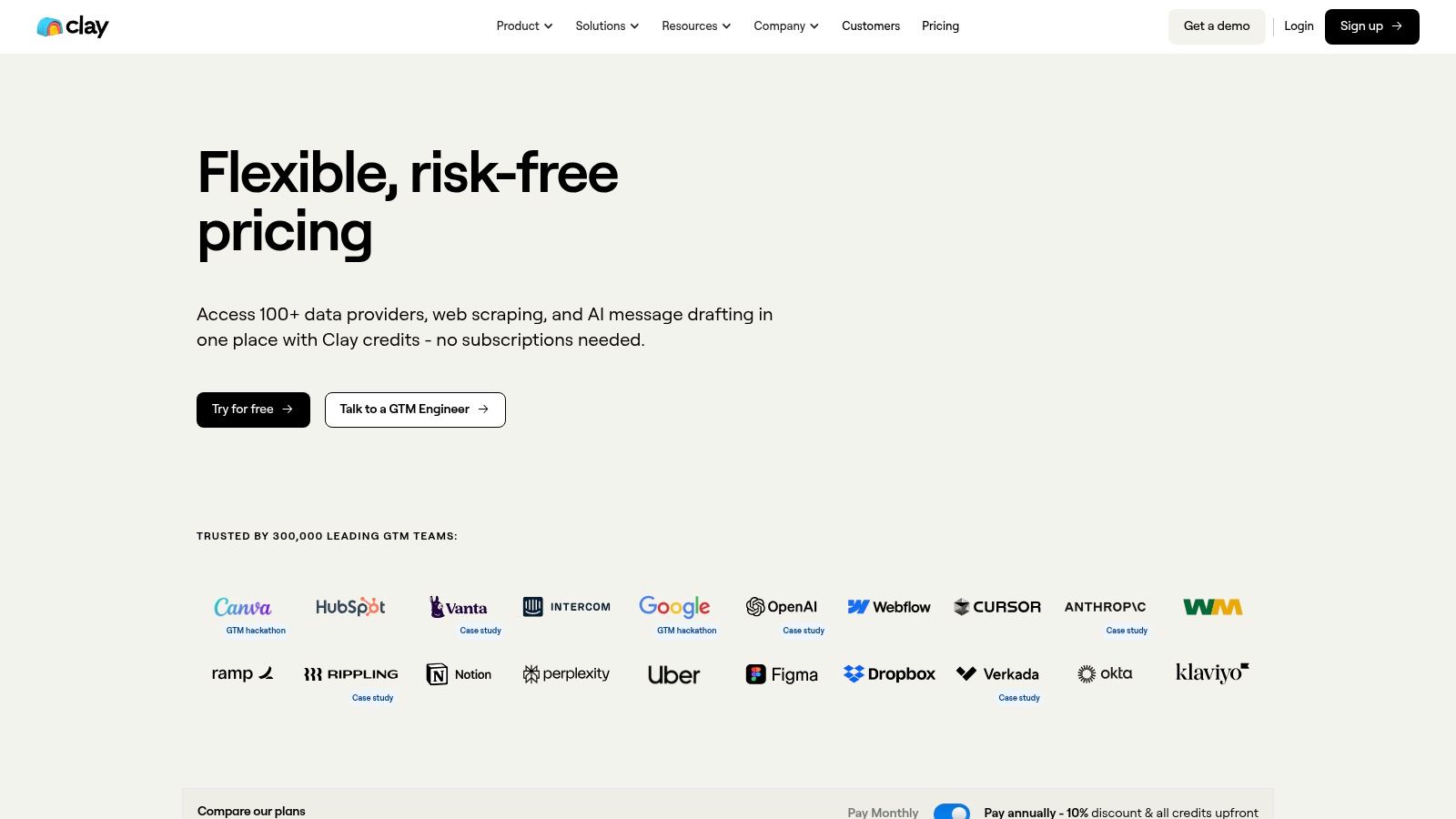Open Rippling Case study link
The width and height of the screenshot is (1456, 819).
pyautogui.click(x=373, y=698)
